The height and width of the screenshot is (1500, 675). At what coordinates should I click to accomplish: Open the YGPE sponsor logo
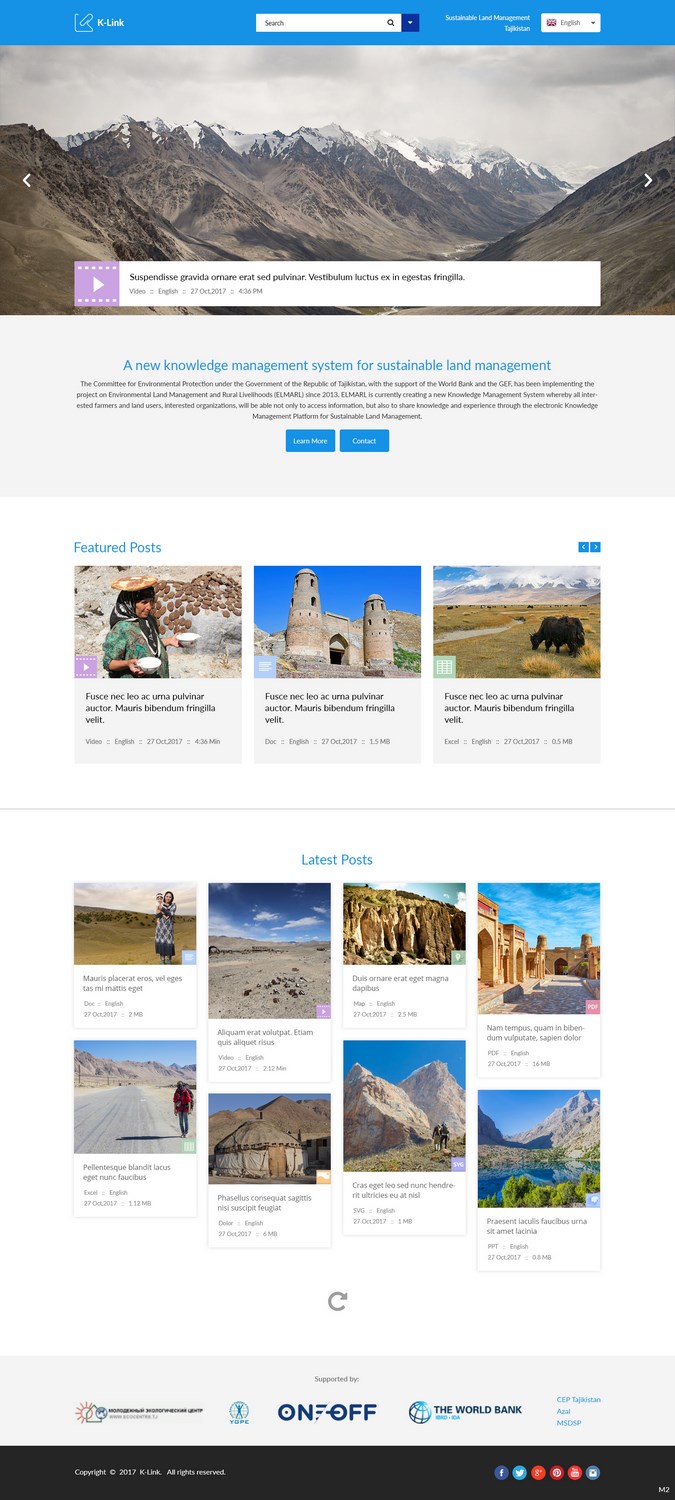tap(240, 1412)
